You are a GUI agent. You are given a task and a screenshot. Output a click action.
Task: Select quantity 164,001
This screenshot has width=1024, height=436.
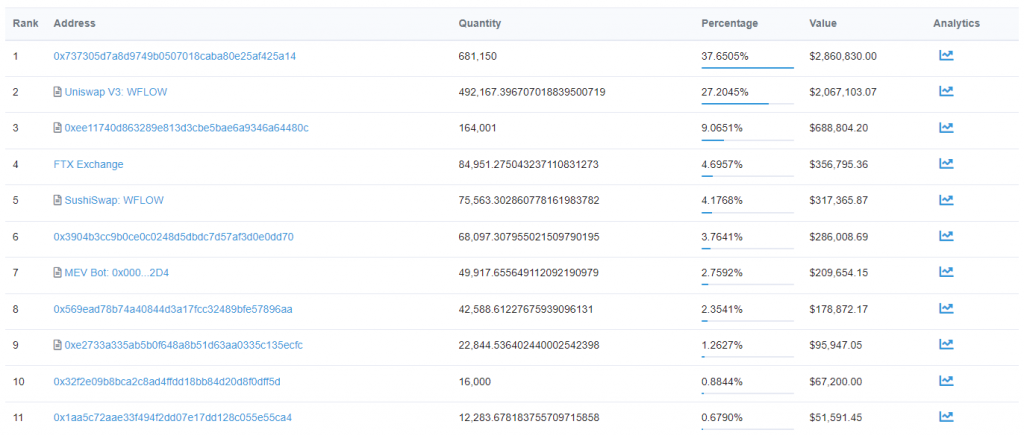point(477,128)
